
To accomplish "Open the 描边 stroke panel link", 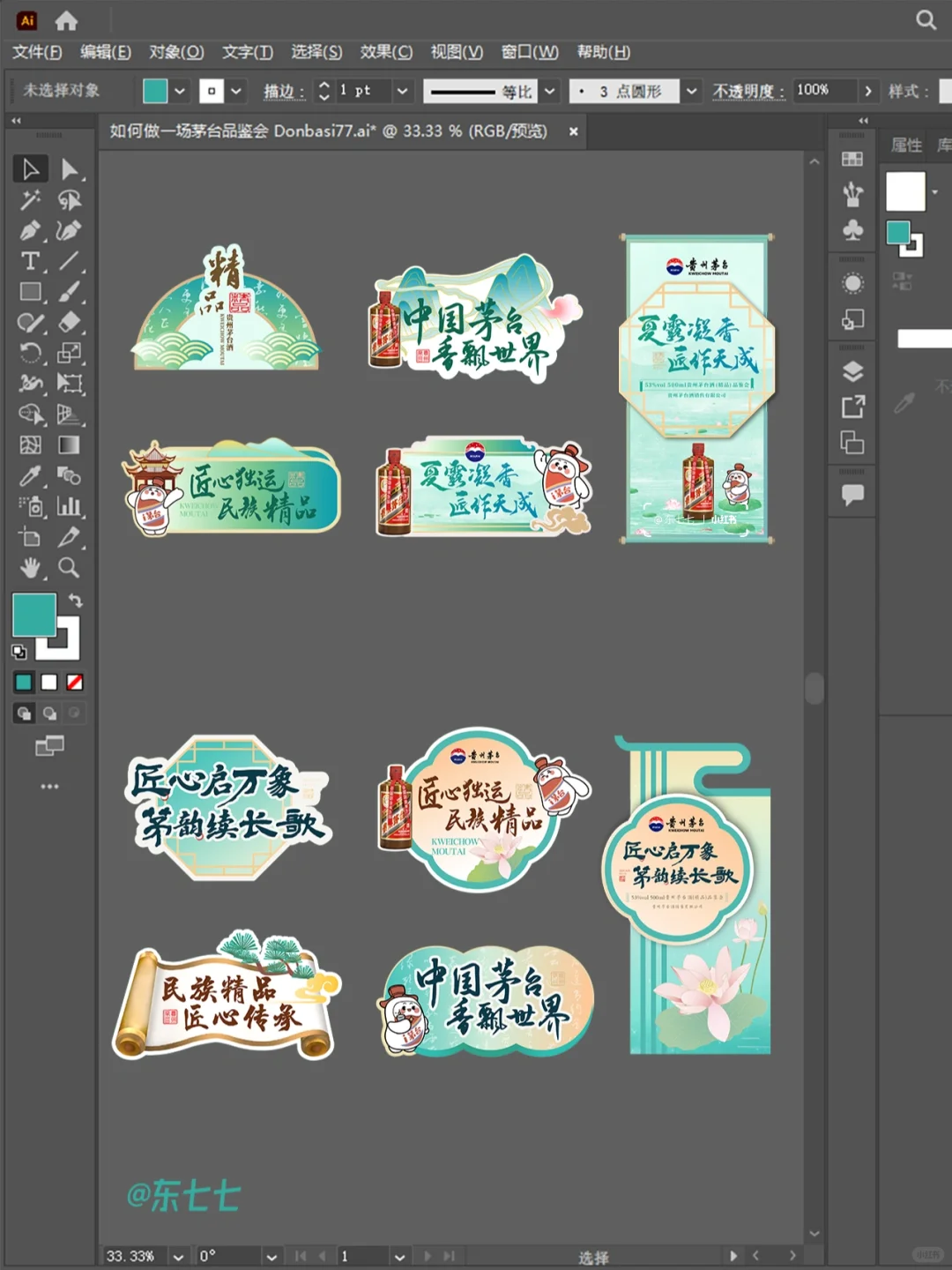I will 284,91.
